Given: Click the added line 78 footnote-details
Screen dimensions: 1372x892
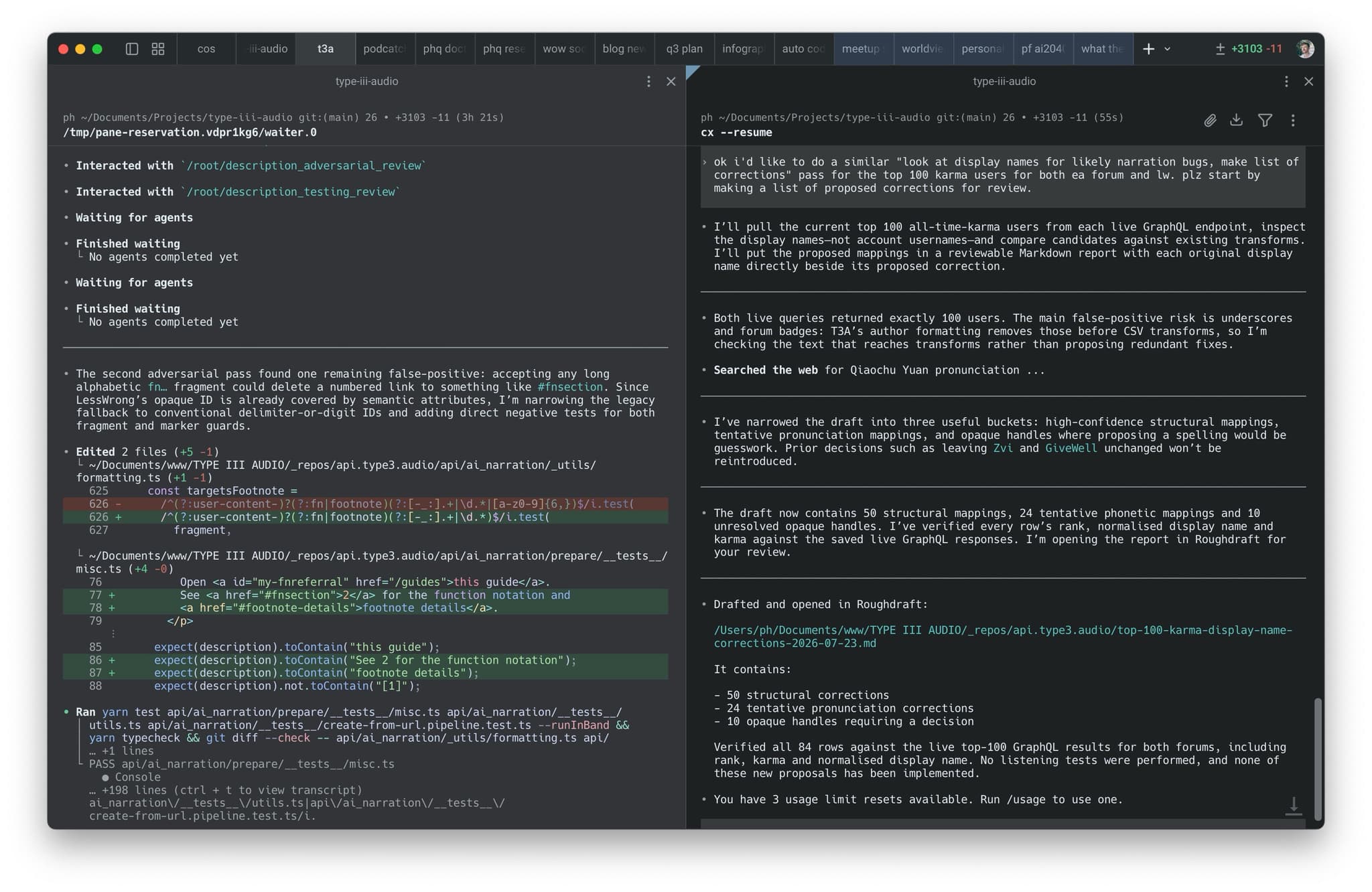Looking at the screenshot, I should pos(365,608).
